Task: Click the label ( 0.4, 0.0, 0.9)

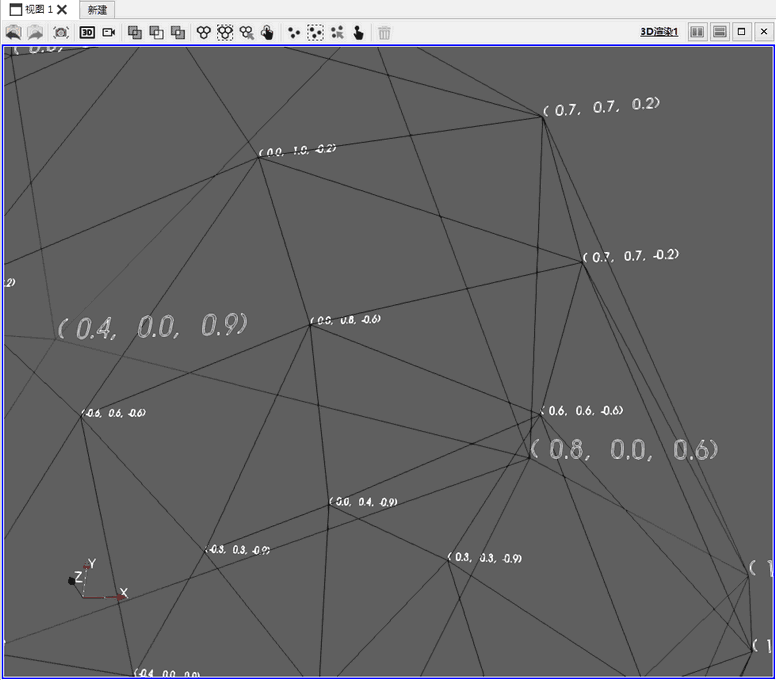Action: pyautogui.click(x=152, y=326)
